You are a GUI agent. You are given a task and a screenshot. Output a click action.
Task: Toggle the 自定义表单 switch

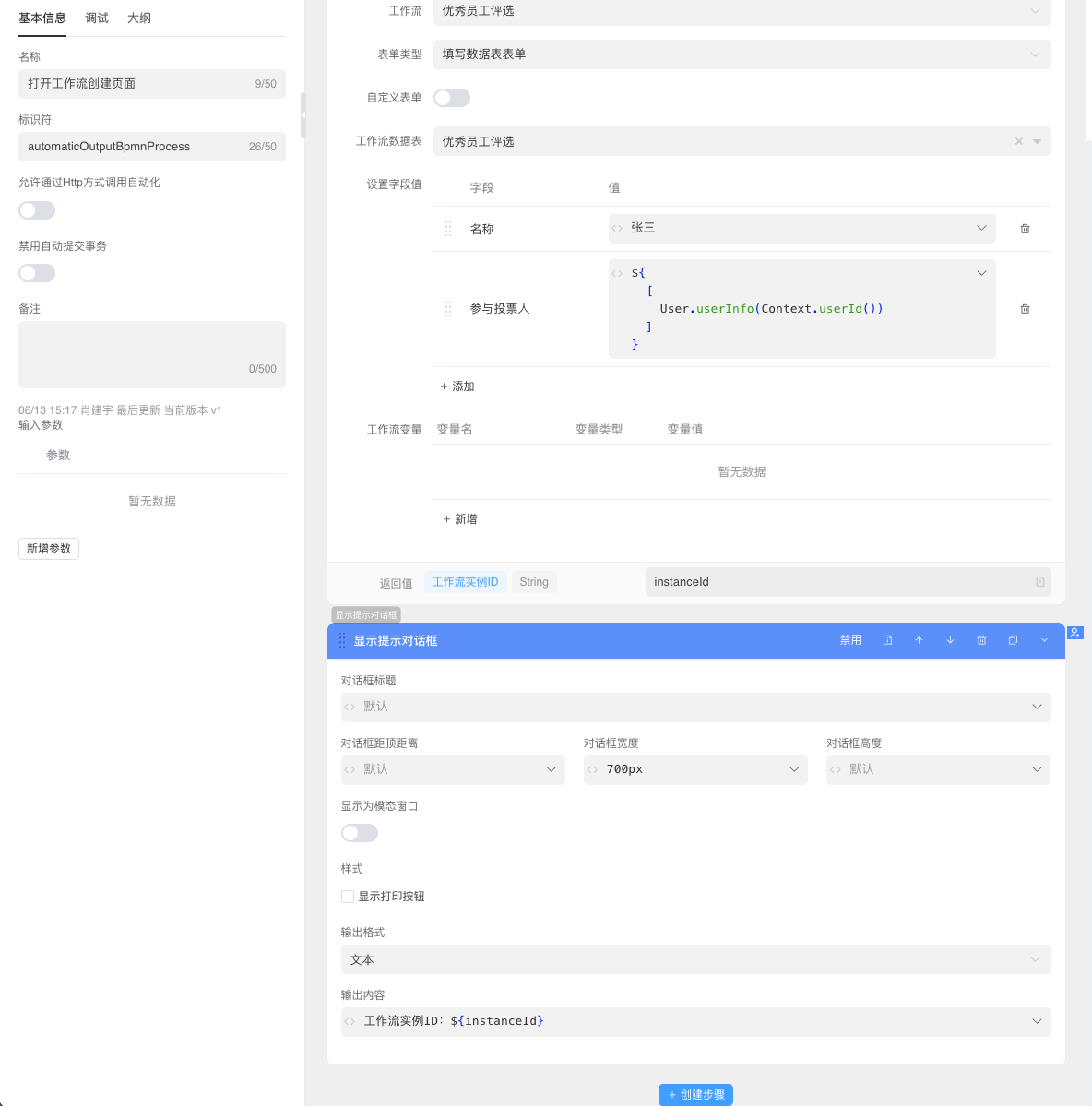pyautogui.click(x=452, y=98)
